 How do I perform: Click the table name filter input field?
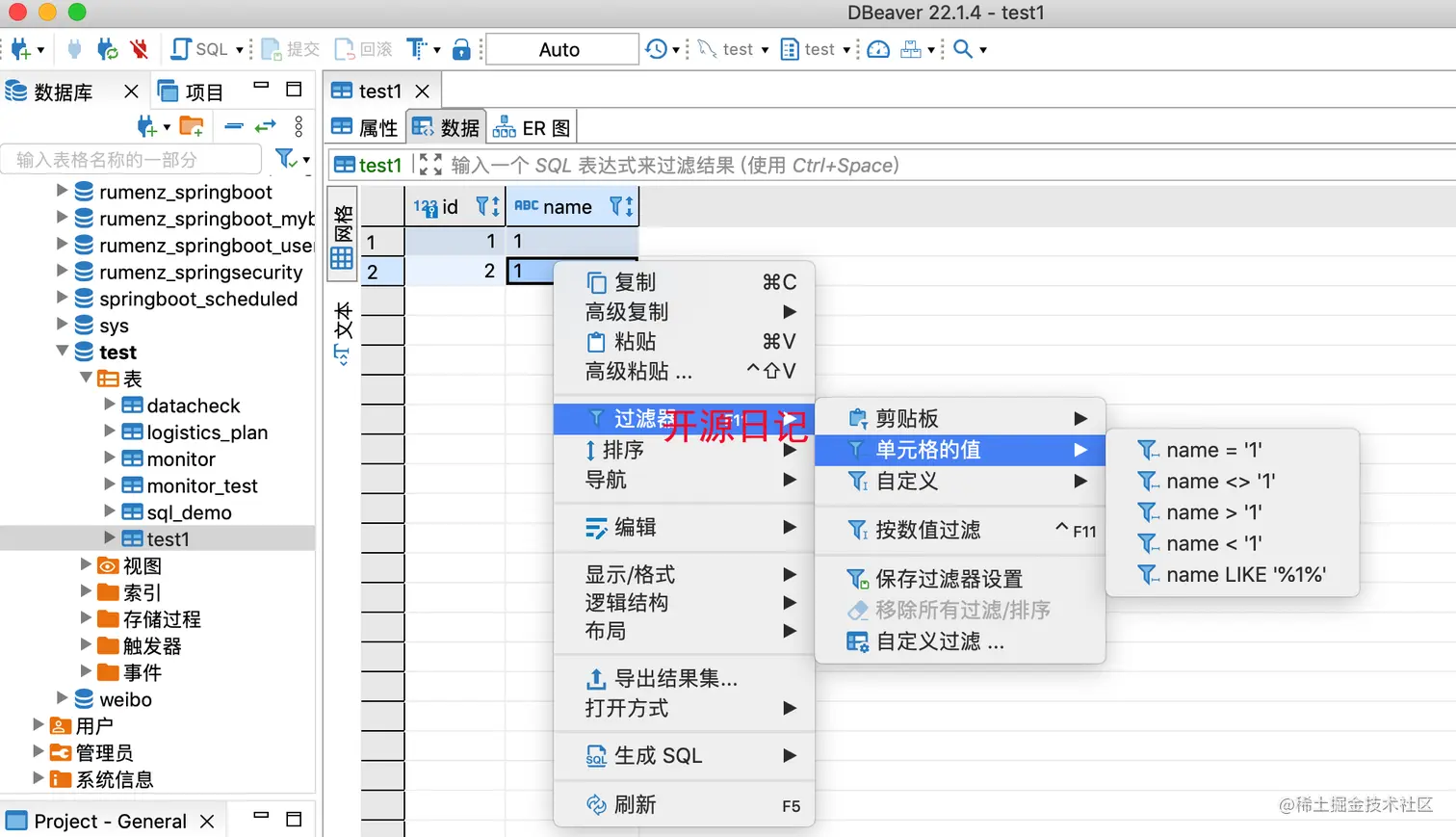click(x=132, y=159)
